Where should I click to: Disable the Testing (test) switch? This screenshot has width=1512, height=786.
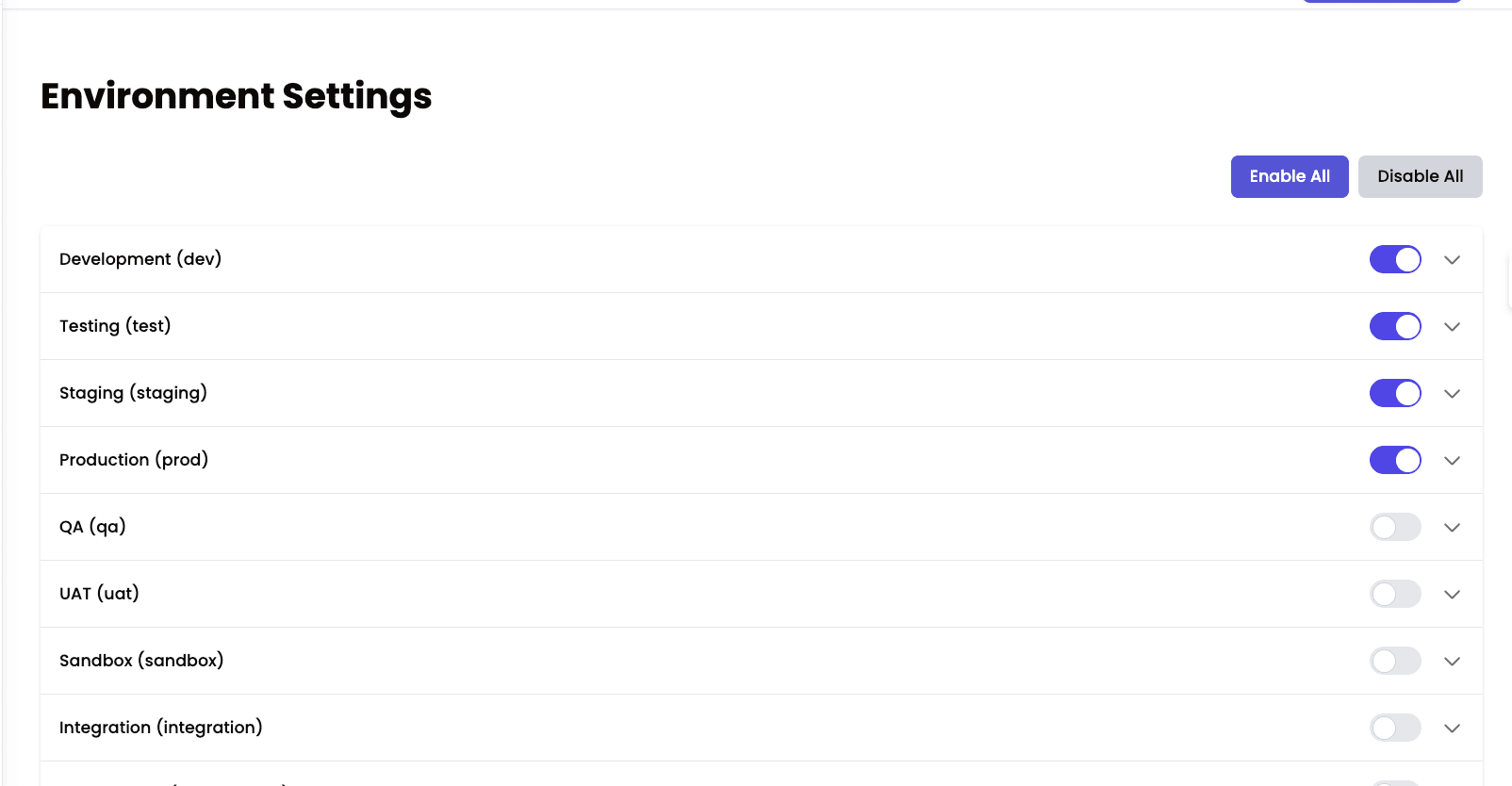coord(1395,326)
